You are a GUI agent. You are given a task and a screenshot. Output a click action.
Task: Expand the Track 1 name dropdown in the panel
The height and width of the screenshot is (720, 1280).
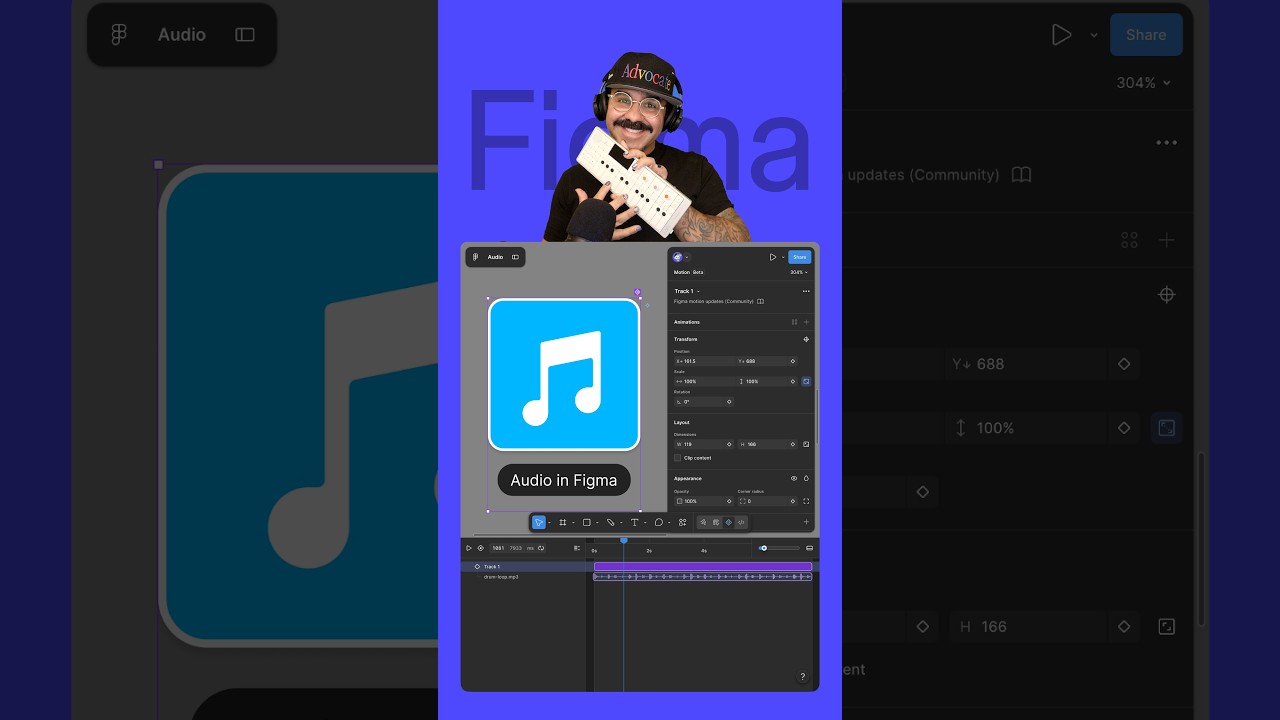click(x=698, y=291)
